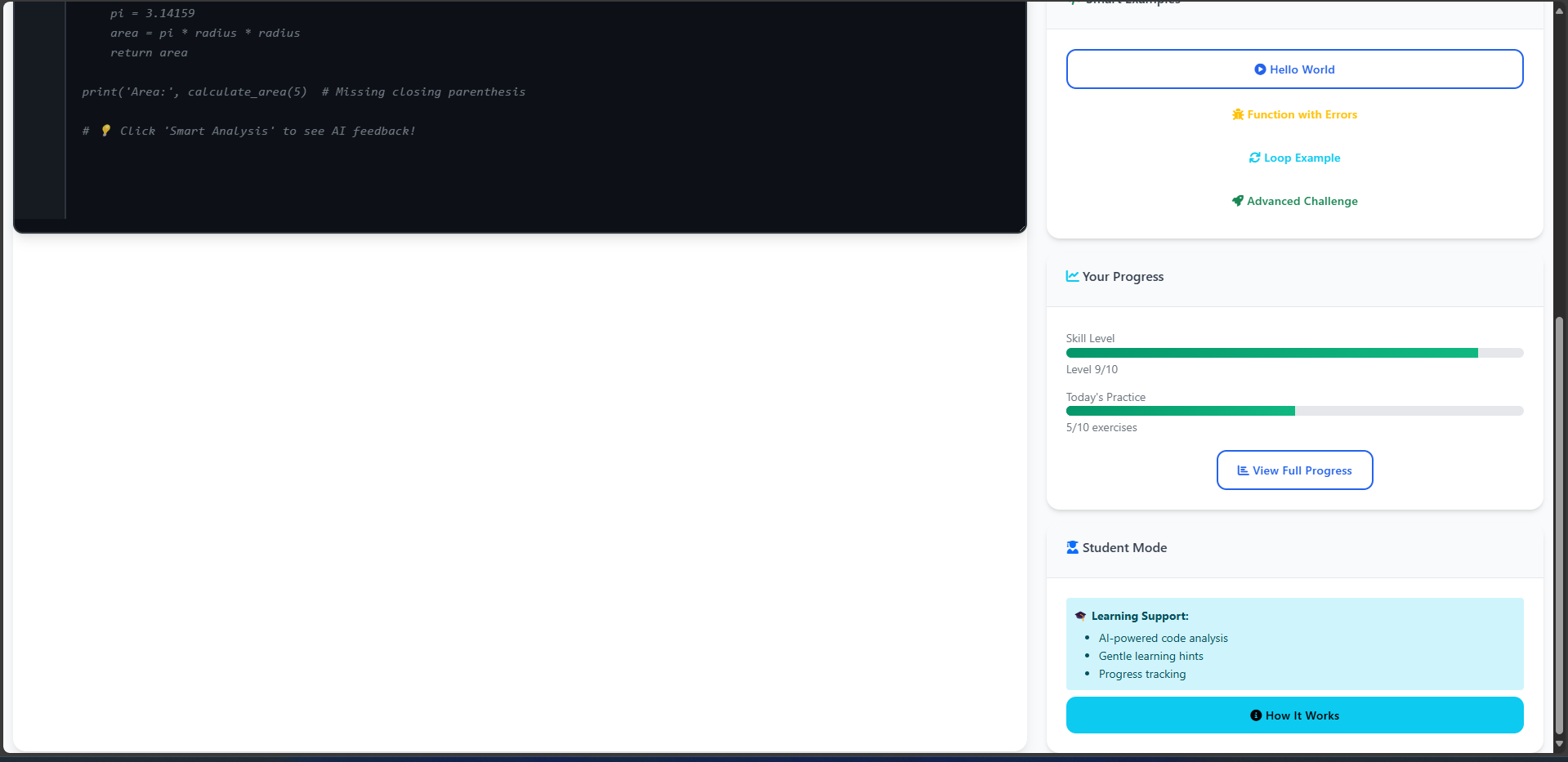Click the "Today's Practice" label

pos(1106,397)
